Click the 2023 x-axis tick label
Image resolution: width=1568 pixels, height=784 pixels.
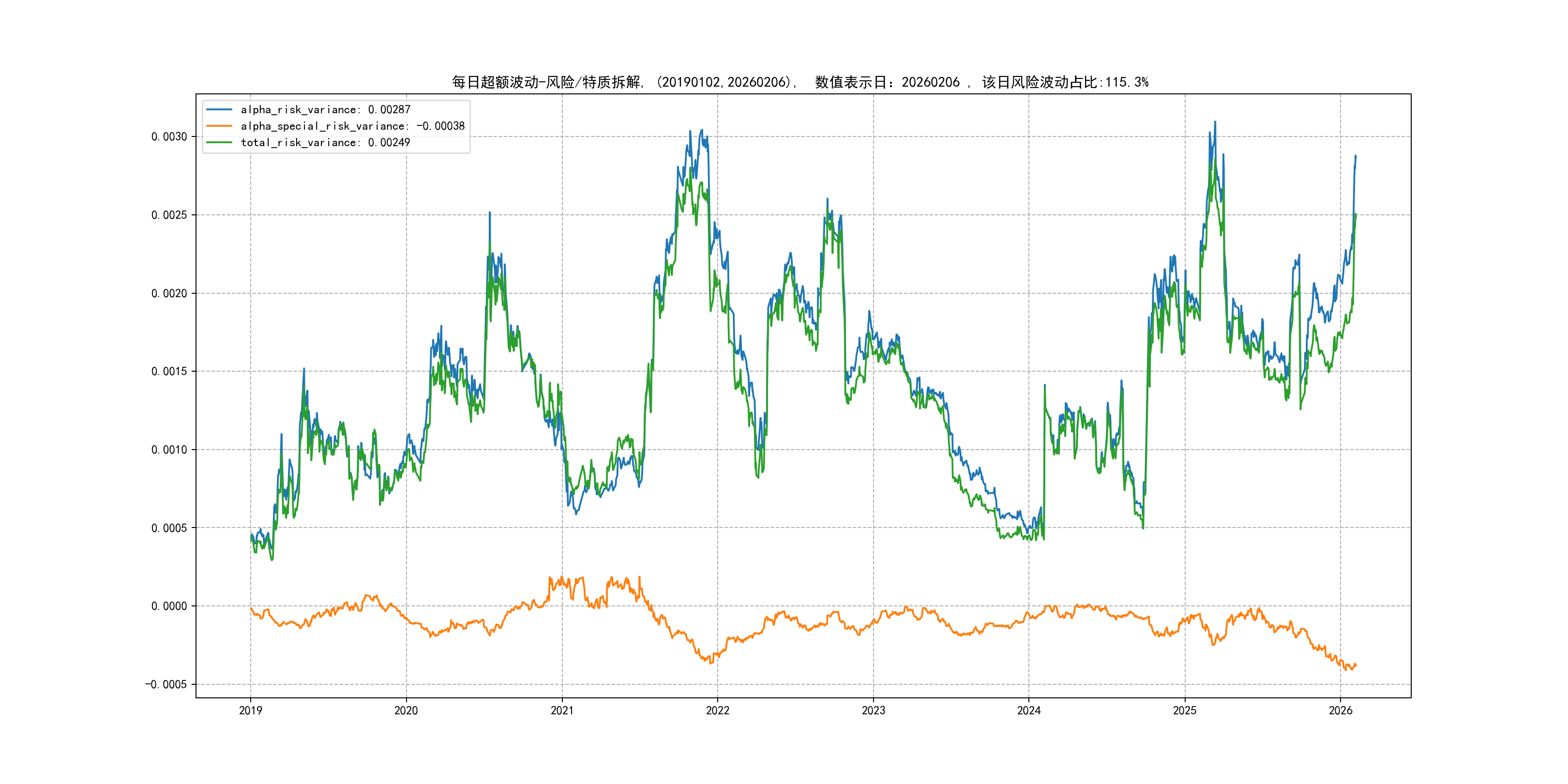pos(874,710)
